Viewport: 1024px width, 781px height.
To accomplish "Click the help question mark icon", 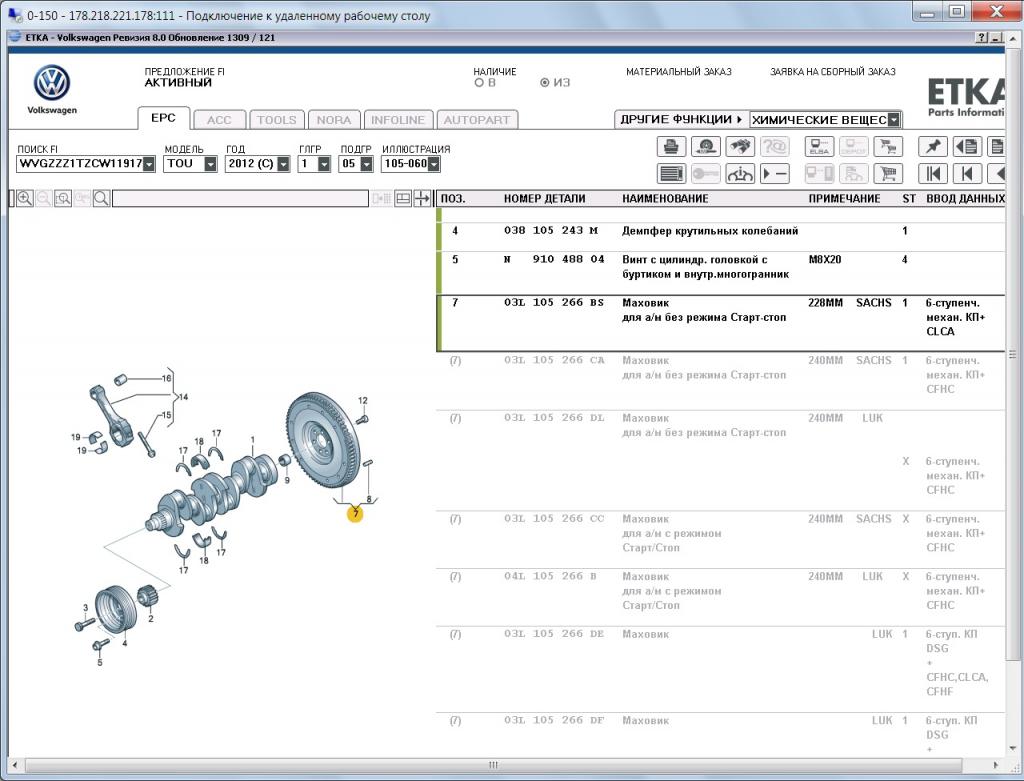I will click(x=982, y=38).
